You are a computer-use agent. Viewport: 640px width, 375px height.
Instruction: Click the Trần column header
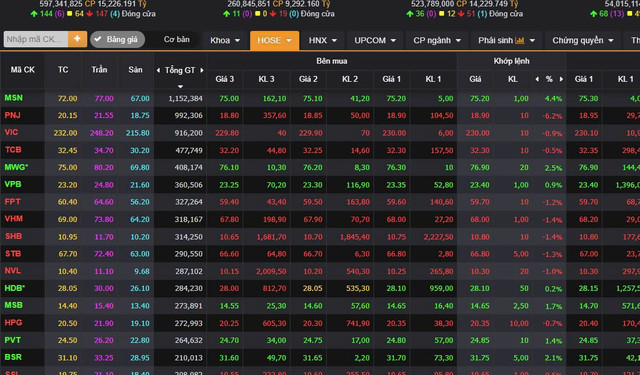(x=99, y=70)
